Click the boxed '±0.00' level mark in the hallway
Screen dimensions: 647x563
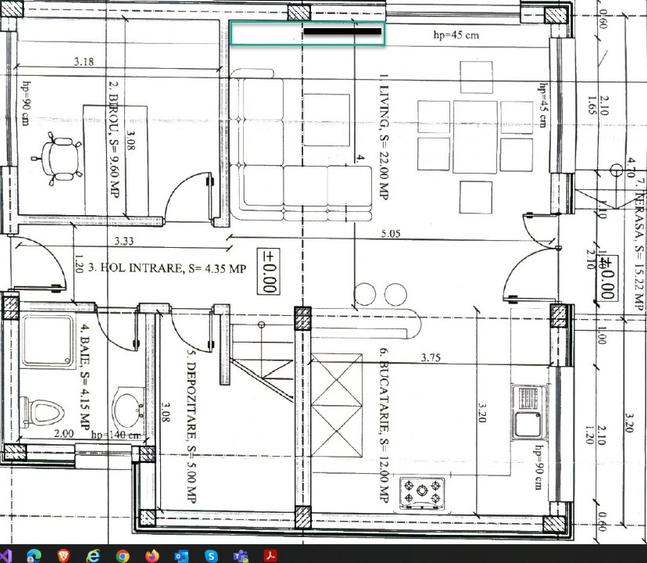(x=268, y=271)
